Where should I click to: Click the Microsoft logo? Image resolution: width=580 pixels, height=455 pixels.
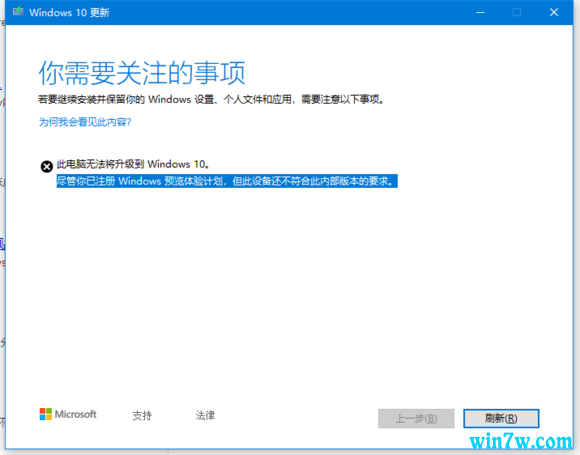pos(68,414)
